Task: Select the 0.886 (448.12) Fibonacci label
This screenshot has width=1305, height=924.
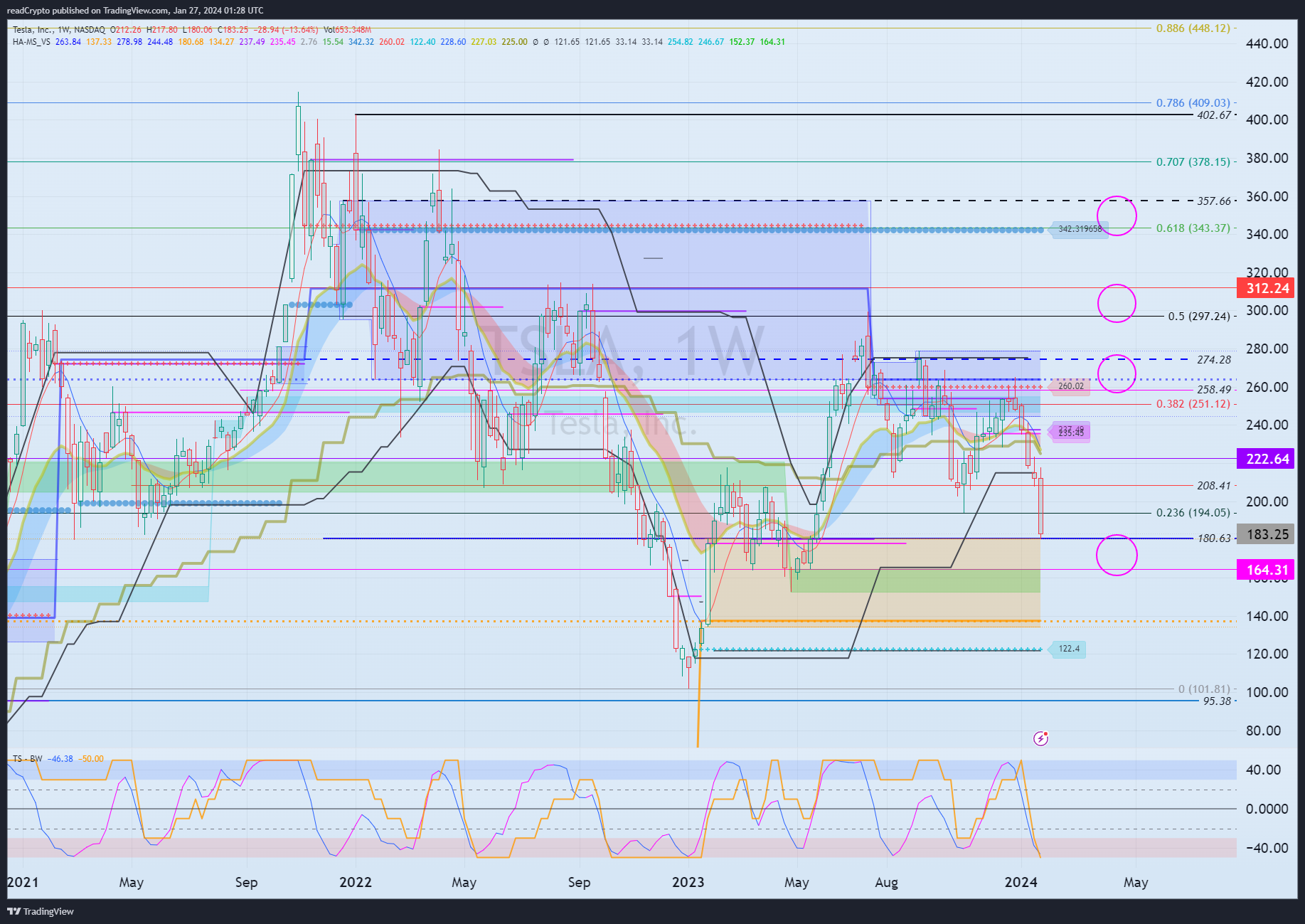Action: tap(1193, 28)
